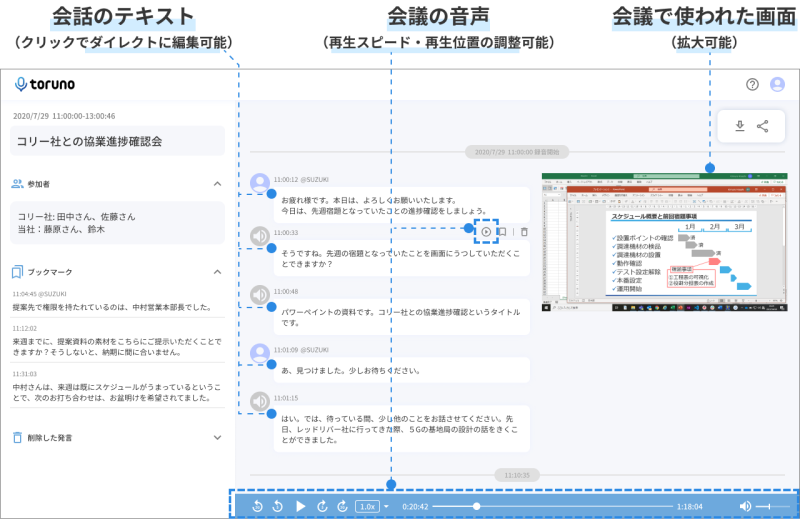Open the 1.0x playback speed dropdown
Screen dimensions: 800x519
tap(386, 507)
